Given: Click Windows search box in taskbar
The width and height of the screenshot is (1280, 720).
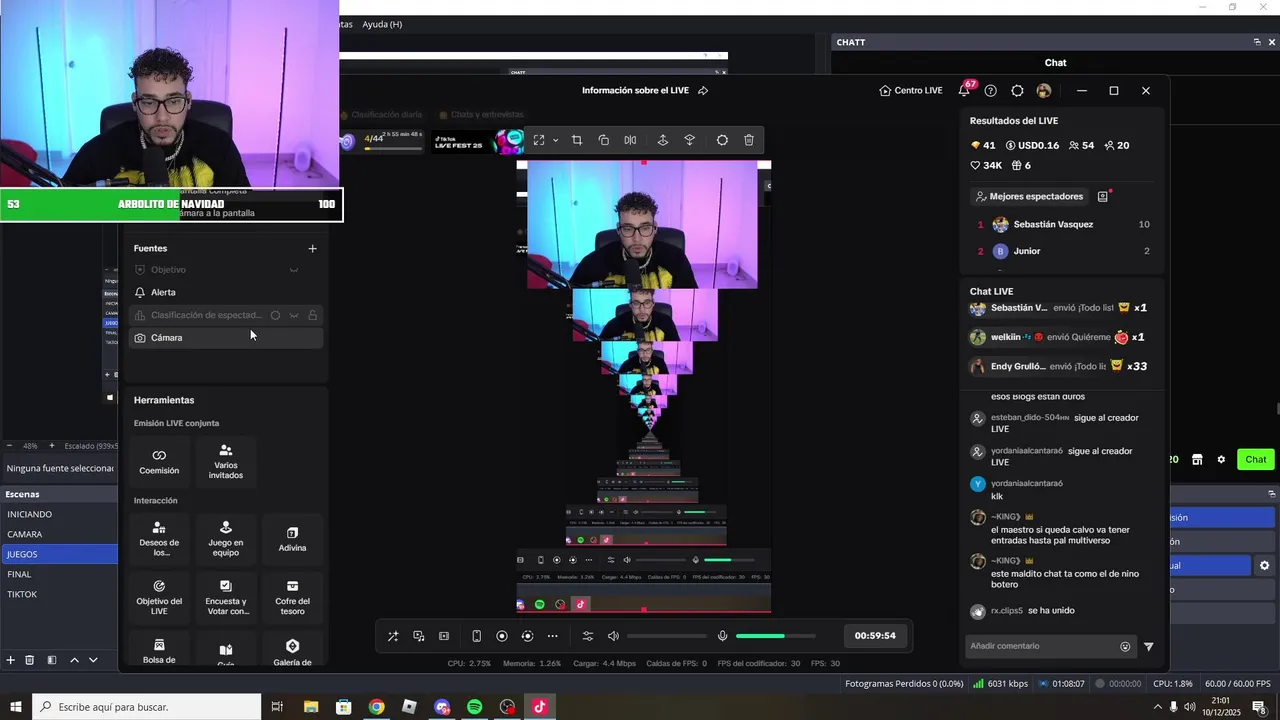Looking at the screenshot, I should click(x=147, y=707).
